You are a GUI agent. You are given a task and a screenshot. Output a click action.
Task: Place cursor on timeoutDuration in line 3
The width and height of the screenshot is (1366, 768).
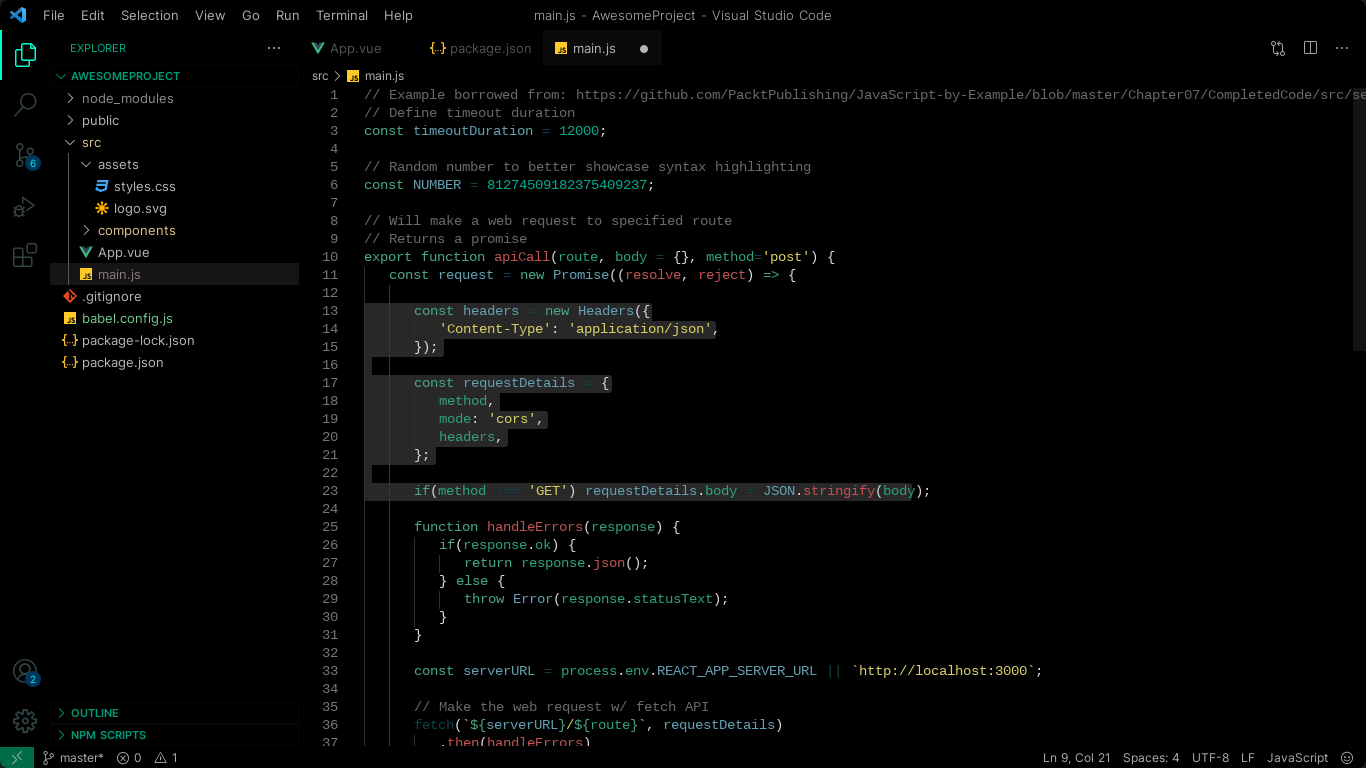click(x=474, y=131)
